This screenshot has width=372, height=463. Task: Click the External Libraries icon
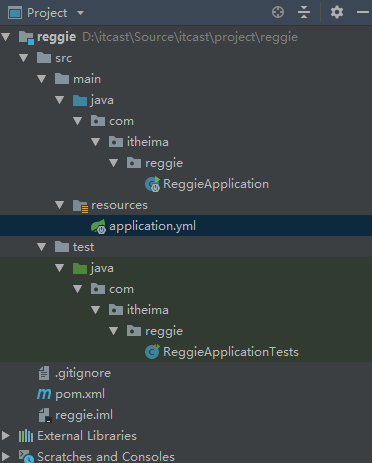(x=26, y=436)
